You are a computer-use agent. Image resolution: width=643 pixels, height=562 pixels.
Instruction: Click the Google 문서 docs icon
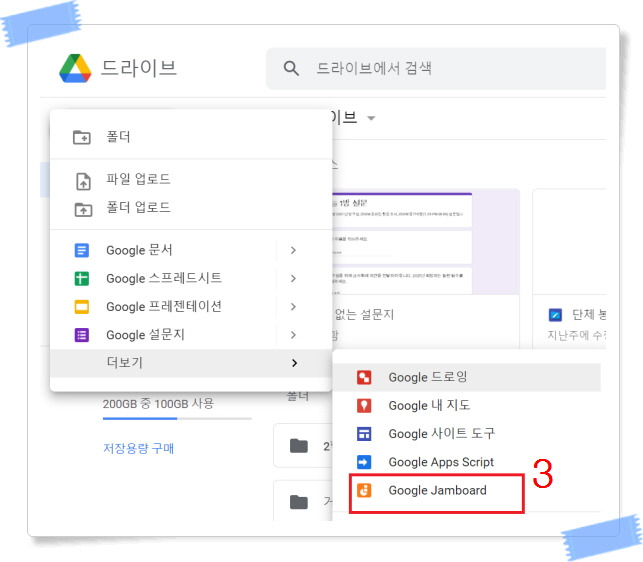pyautogui.click(x=81, y=250)
